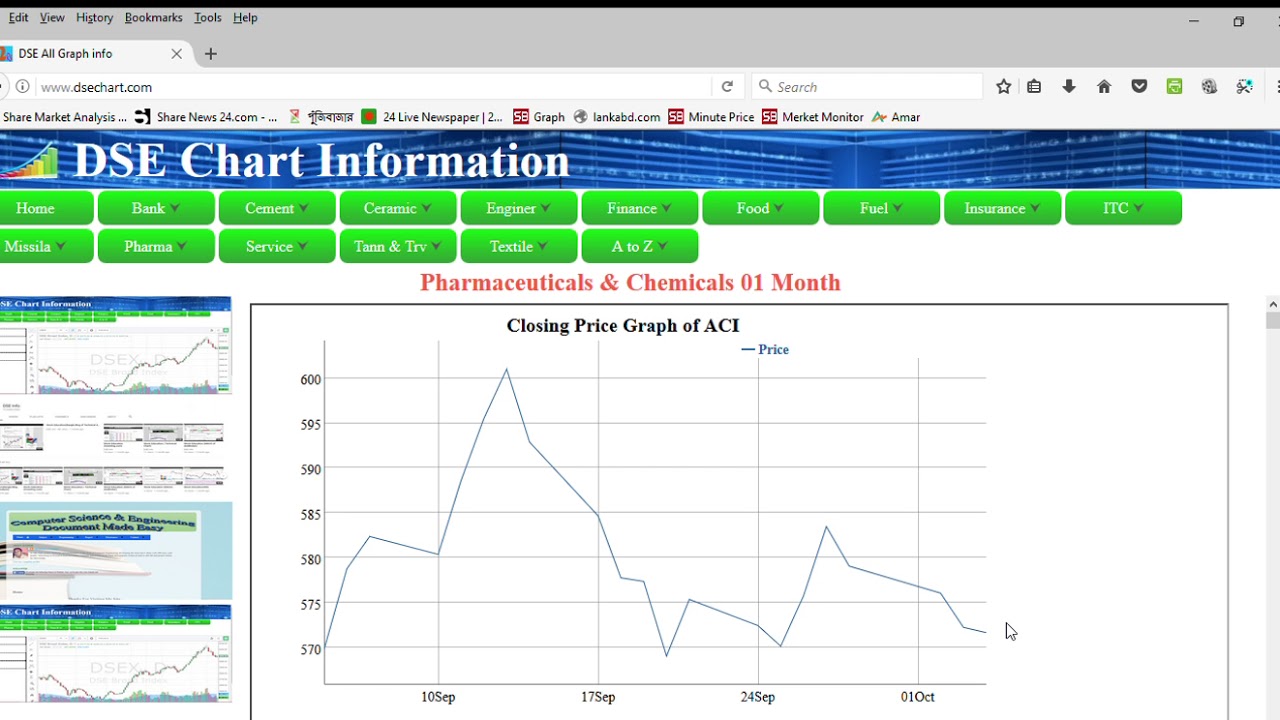The image size is (1280, 720).
Task: Open a new tab with plus button
Action: click(x=210, y=54)
